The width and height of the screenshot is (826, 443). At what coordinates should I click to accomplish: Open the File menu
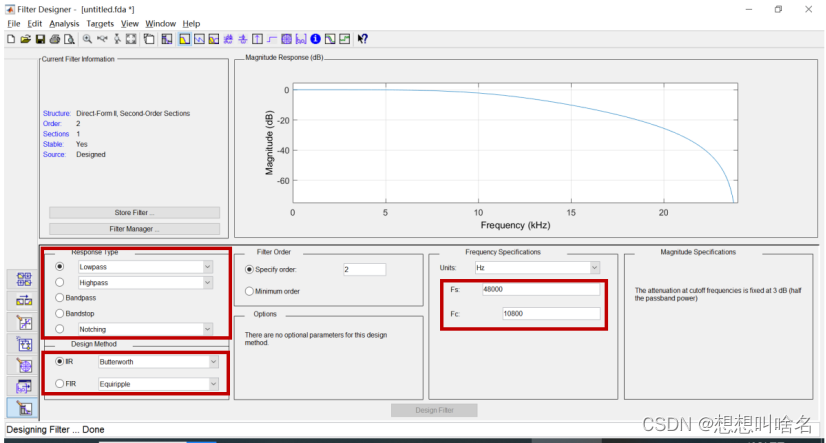click(13, 24)
